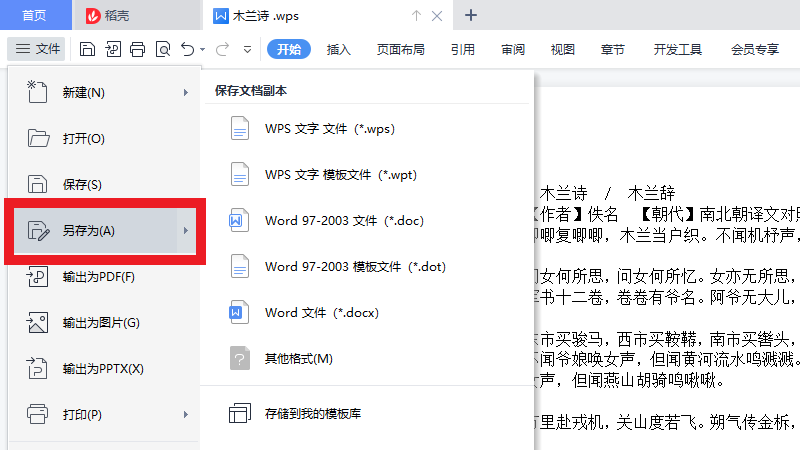Click the print icon in quick toolbar
The width and height of the screenshot is (800, 450).
click(x=138, y=49)
